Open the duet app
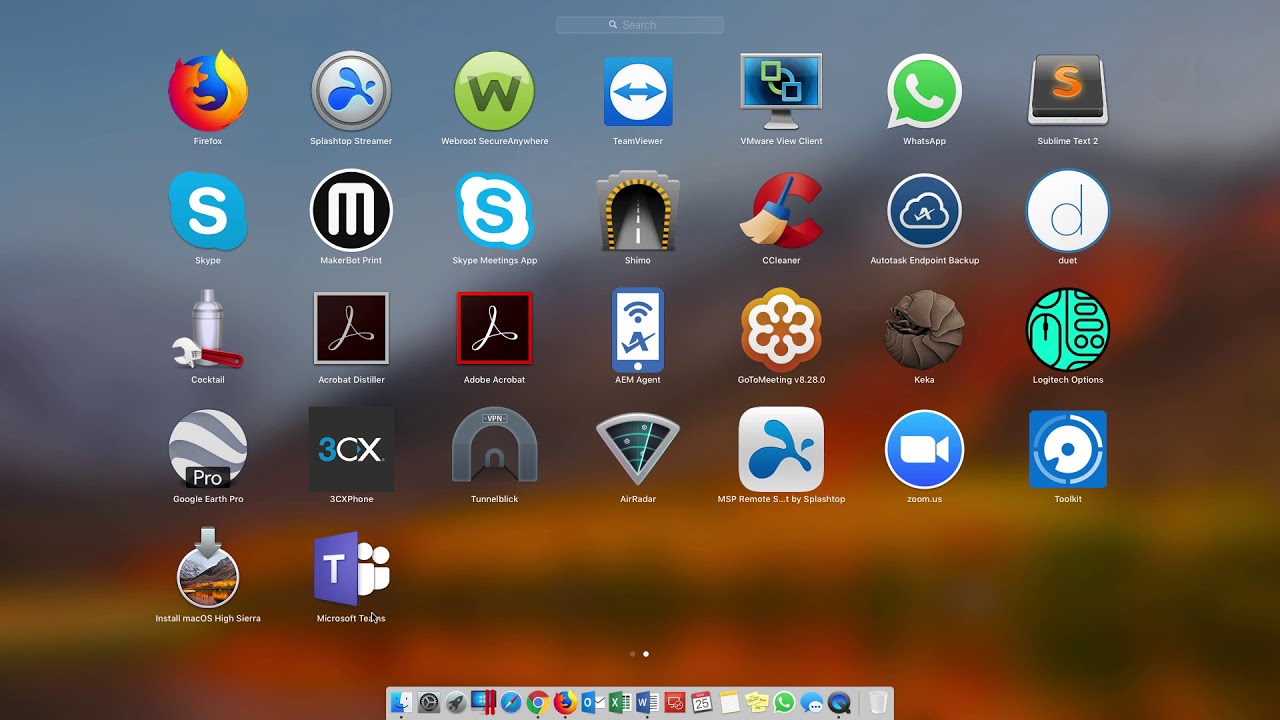 tap(1068, 210)
